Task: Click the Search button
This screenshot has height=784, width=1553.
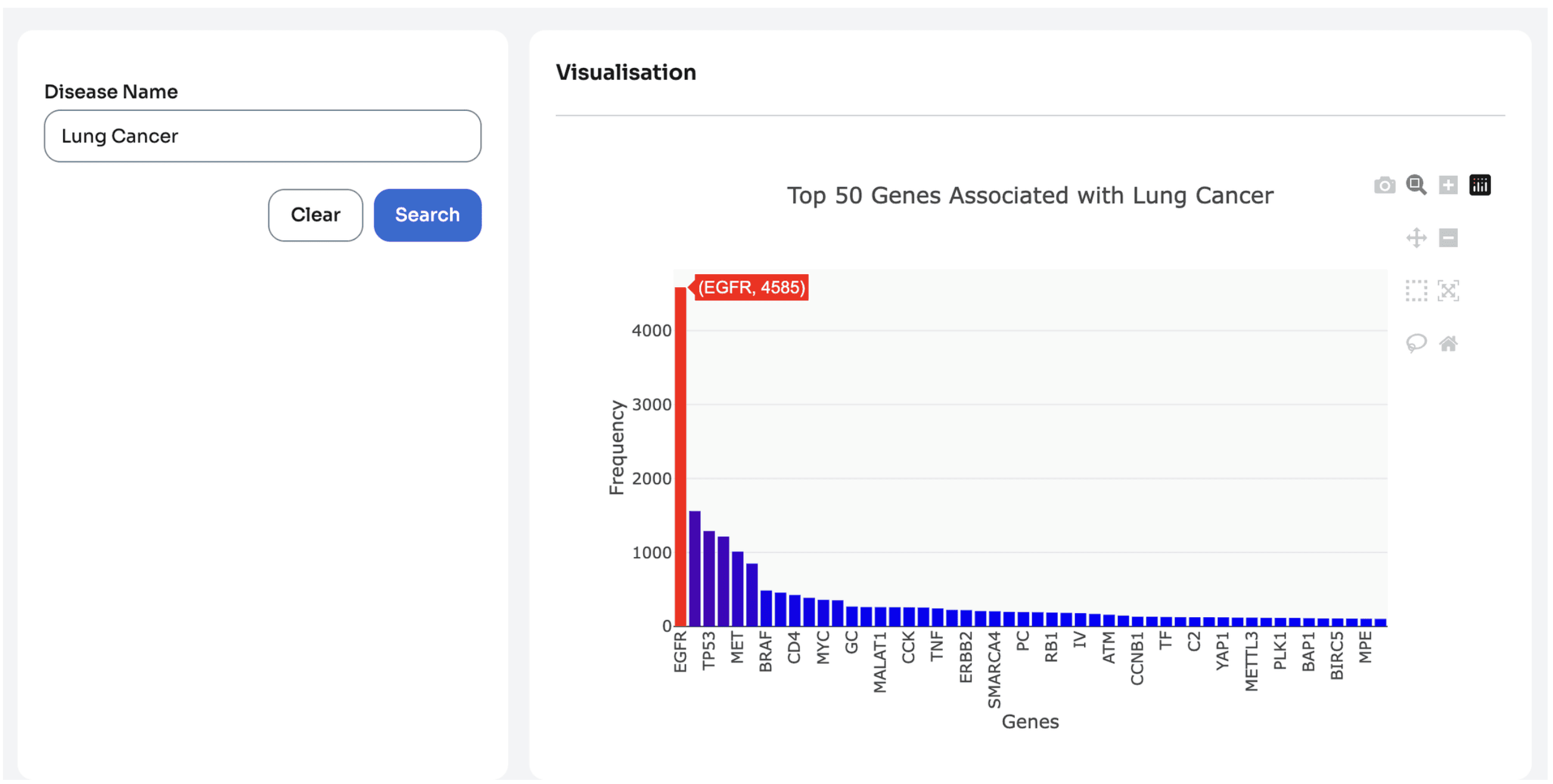Action: click(x=427, y=215)
